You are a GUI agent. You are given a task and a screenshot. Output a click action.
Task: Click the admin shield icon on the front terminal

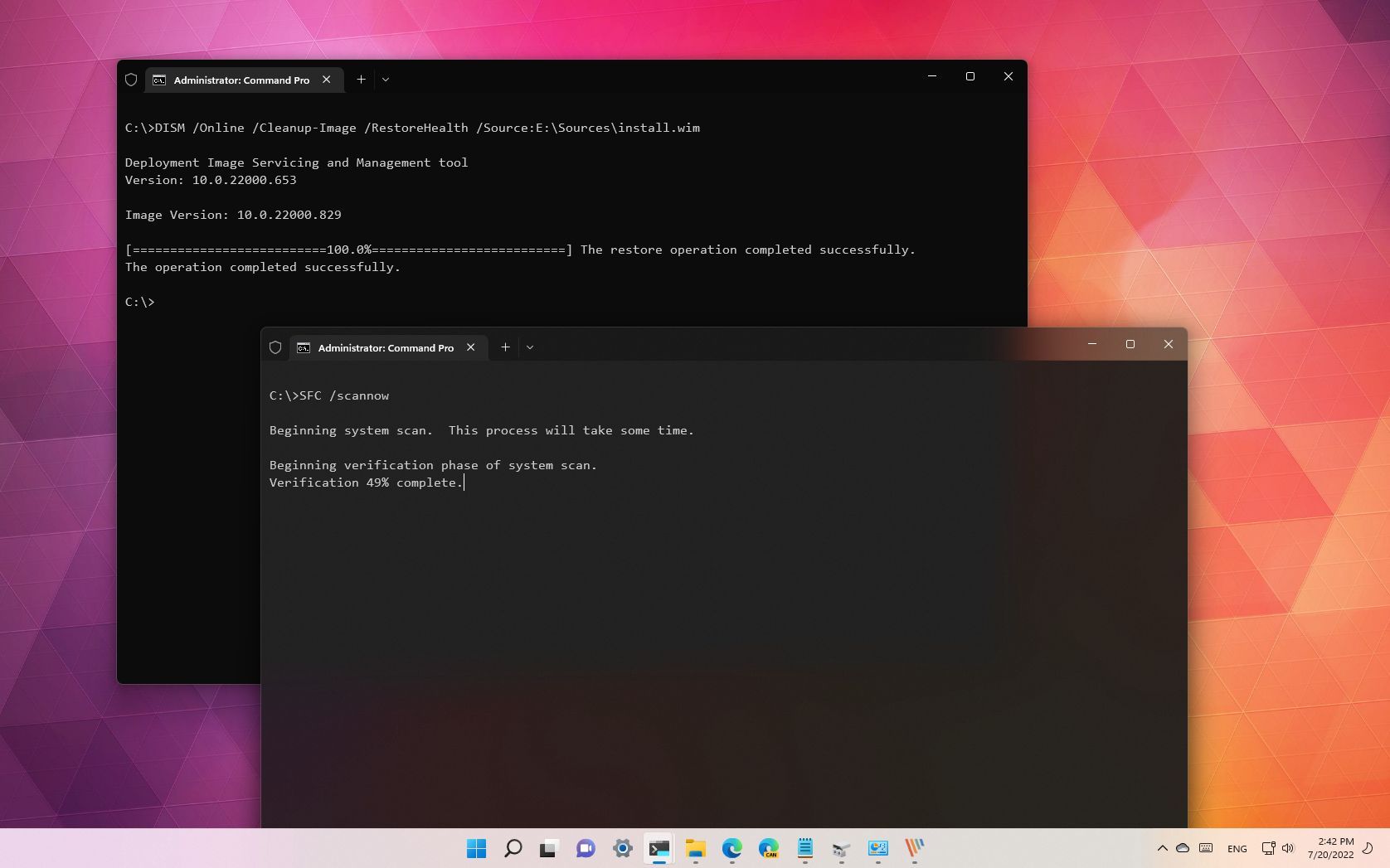pyautogui.click(x=275, y=347)
